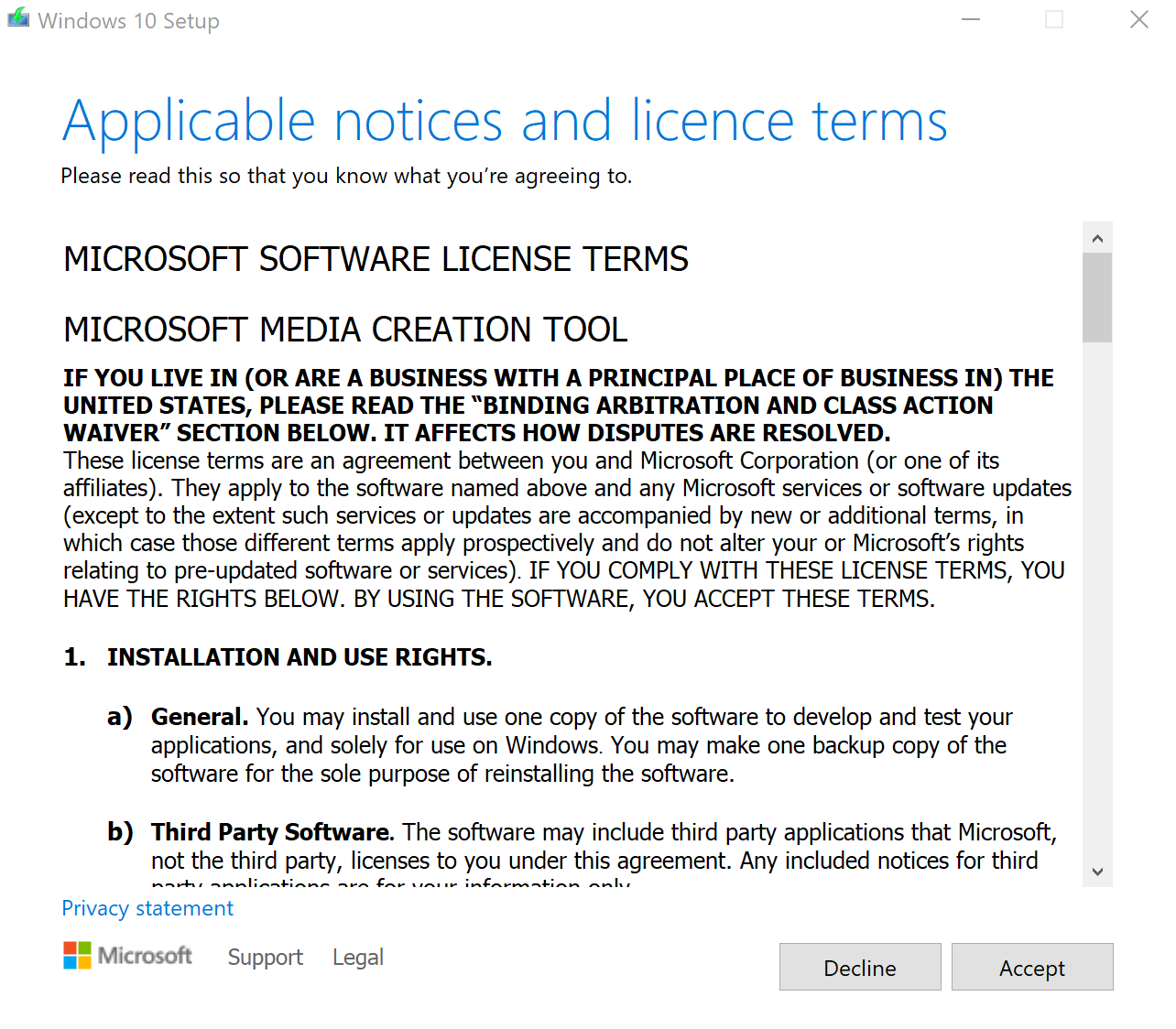Minimize the Windows 10 Setup window
Image resolution: width=1176 pixels, height=1029 pixels.
[x=971, y=19]
